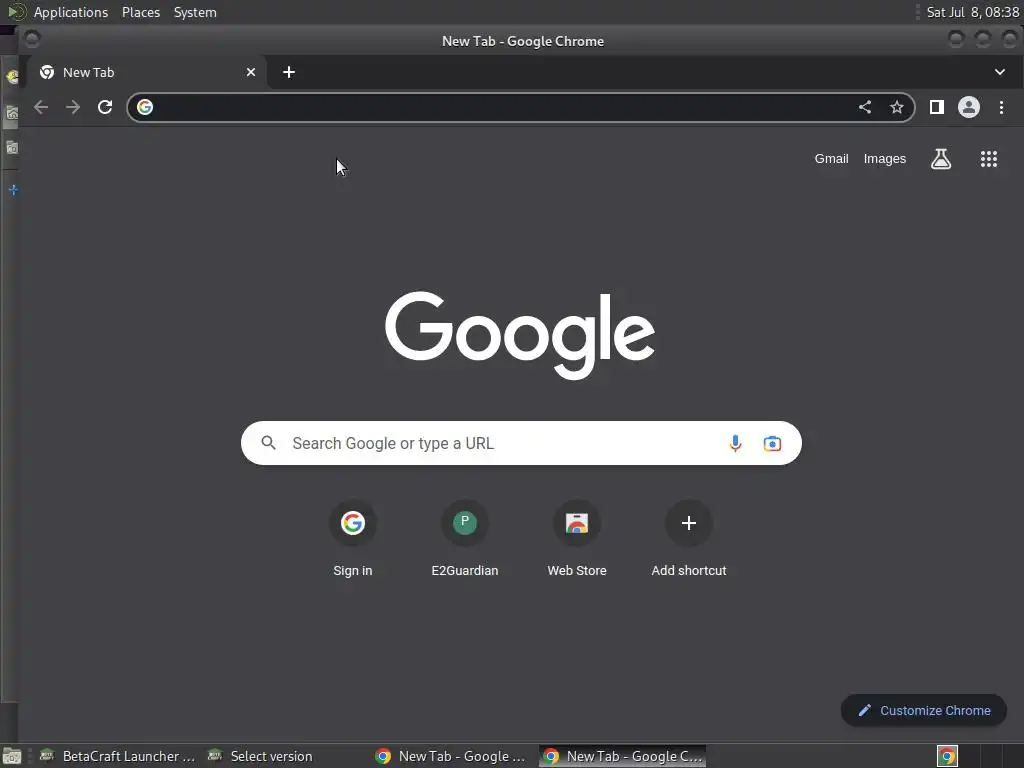Start voice search with microphone icon

click(x=735, y=443)
